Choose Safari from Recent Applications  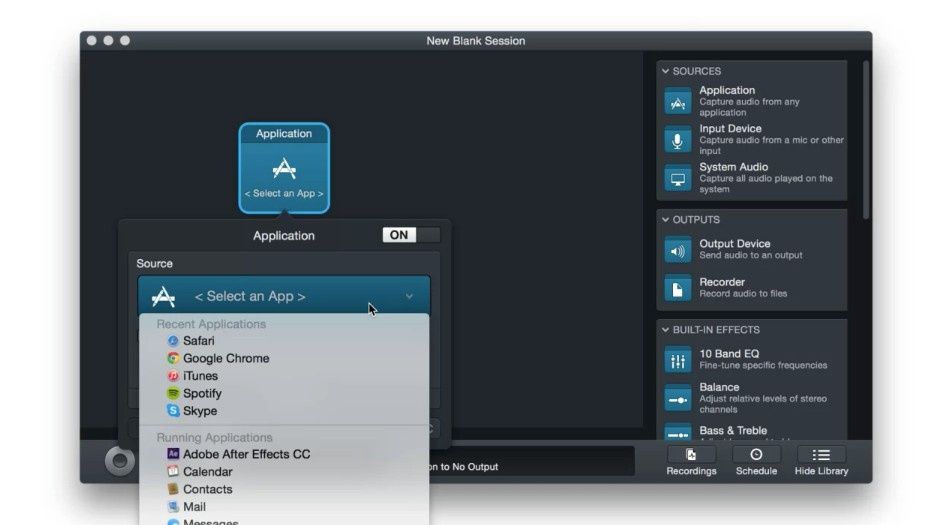coord(284,341)
